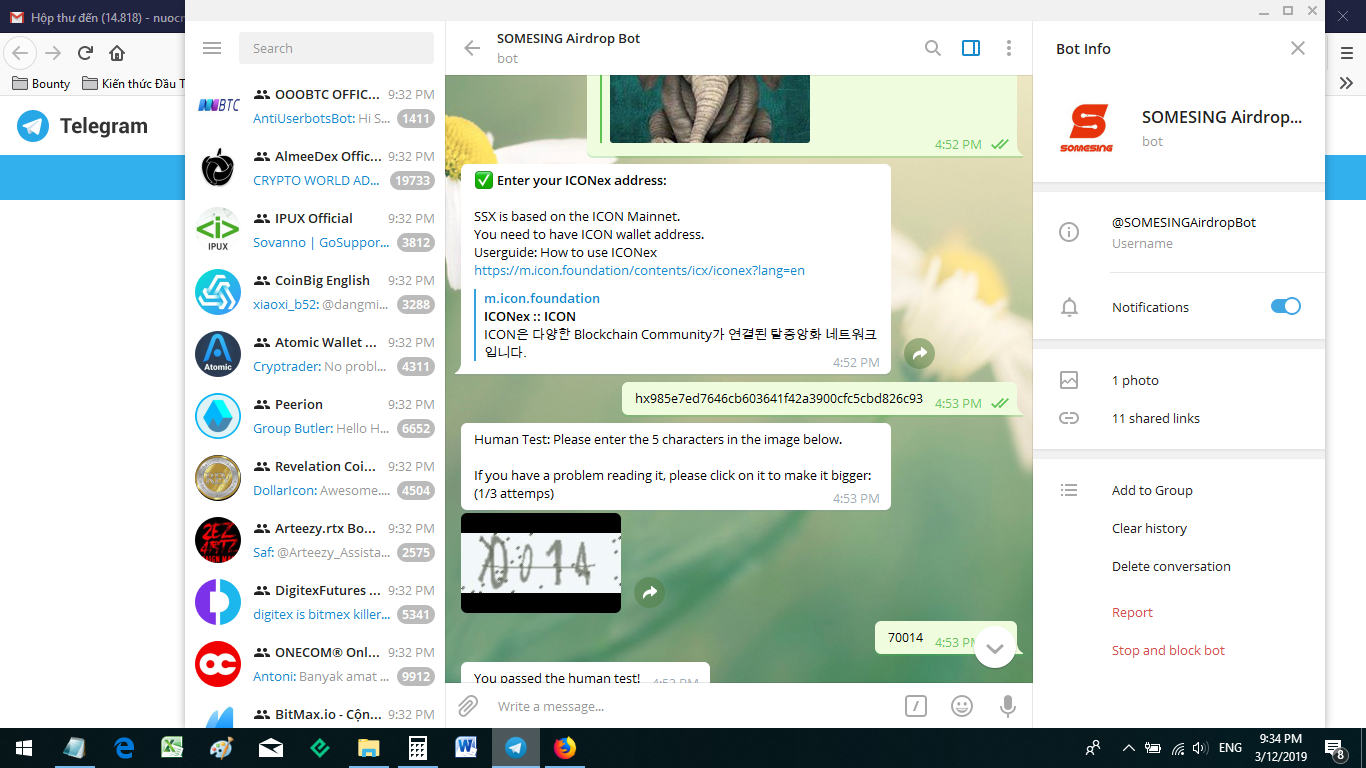Viewport: 1366px width, 768px height.
Task: Click the Write a message field
Action: click(690, 706)
